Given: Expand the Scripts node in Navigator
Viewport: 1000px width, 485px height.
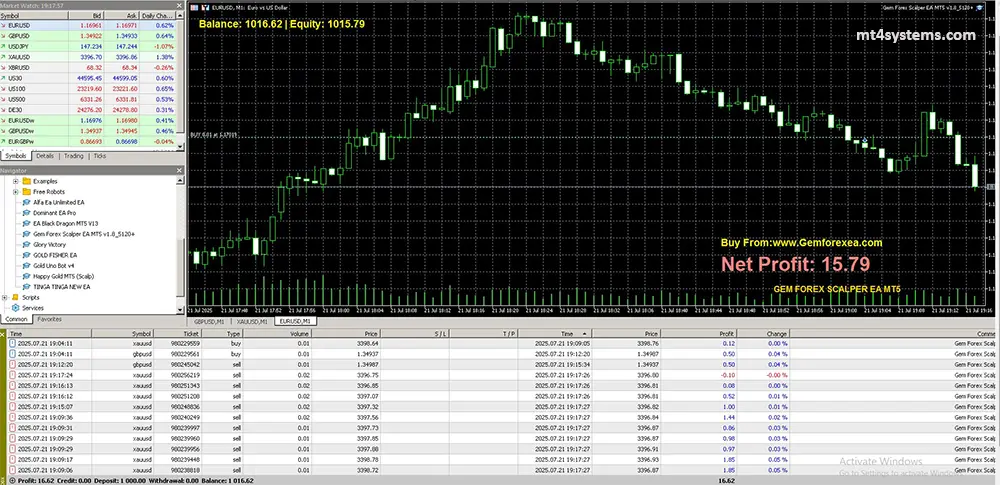Looking at the screenshot, I should point(5,297).
